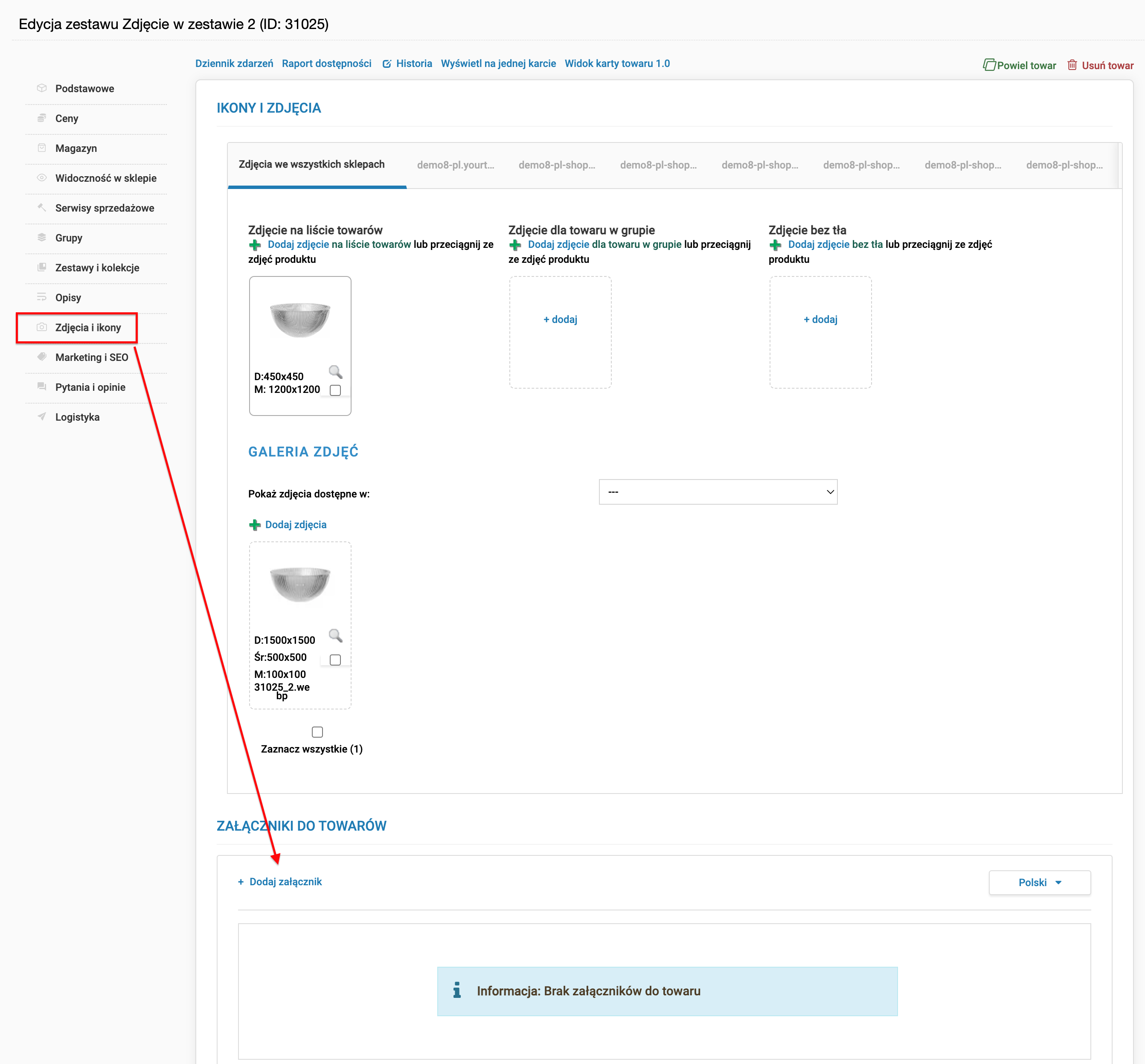
Task: Magnify the 1500x1500 gallery photo
Action: [336, 636]
